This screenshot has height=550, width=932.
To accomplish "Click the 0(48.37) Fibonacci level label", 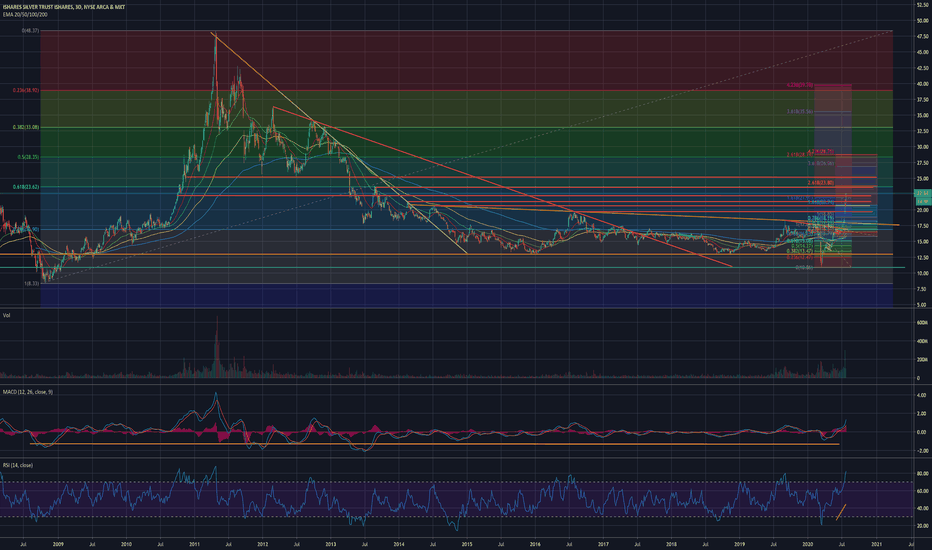I will pyautogui.click(x=30, y=30).
